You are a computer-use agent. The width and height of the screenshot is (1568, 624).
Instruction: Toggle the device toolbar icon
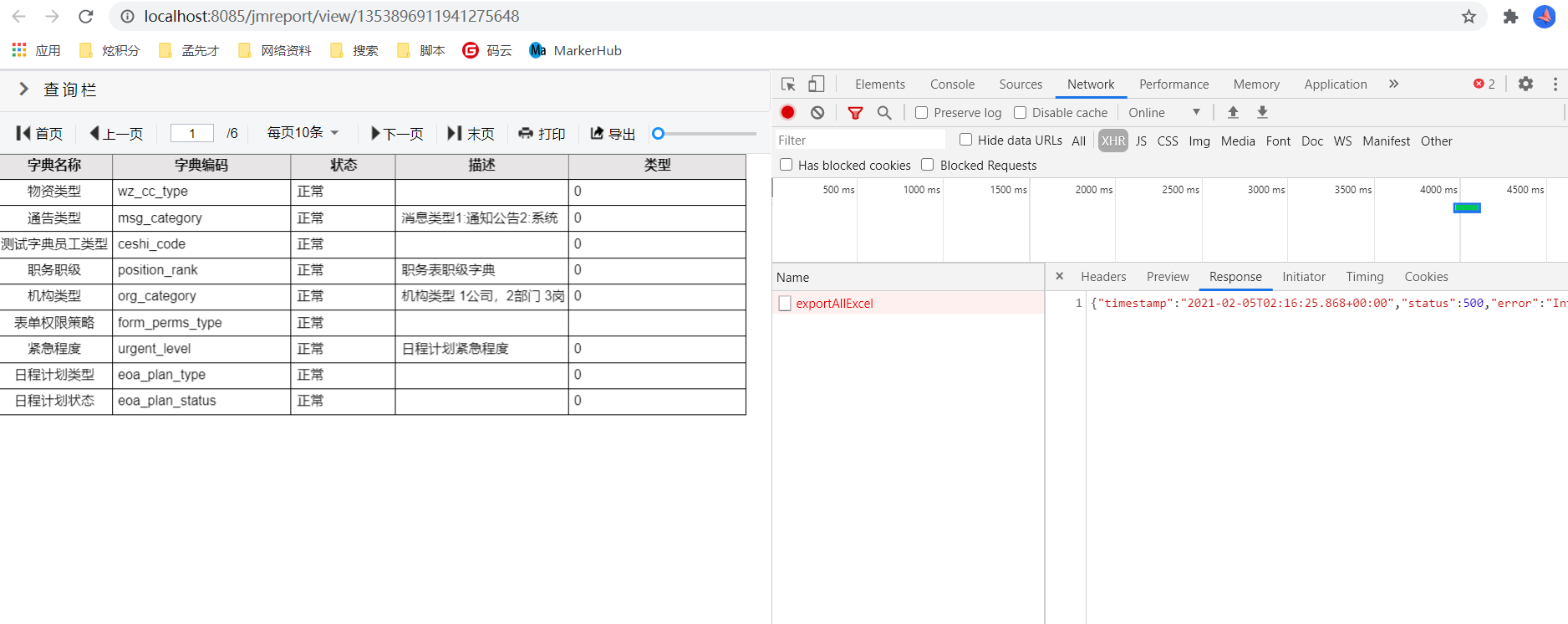tap(816, 84)
